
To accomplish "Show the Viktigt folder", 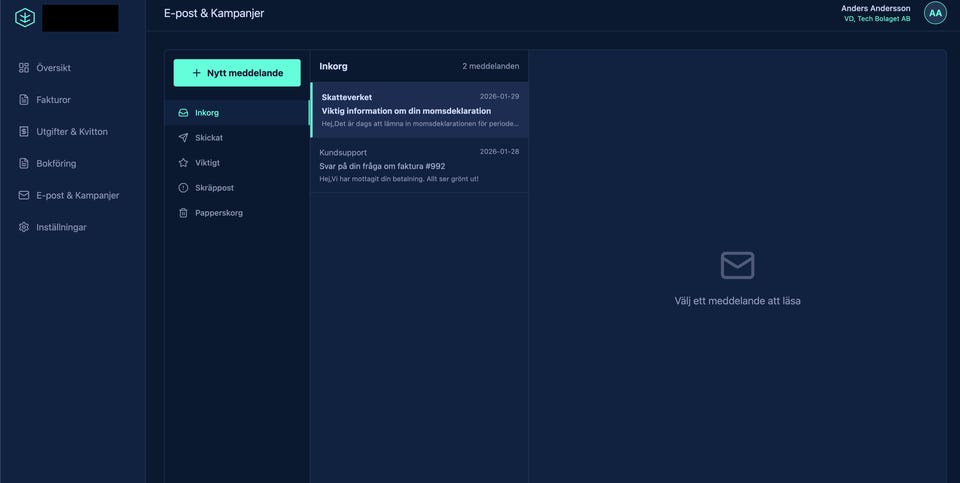I will tap(237, 163).
